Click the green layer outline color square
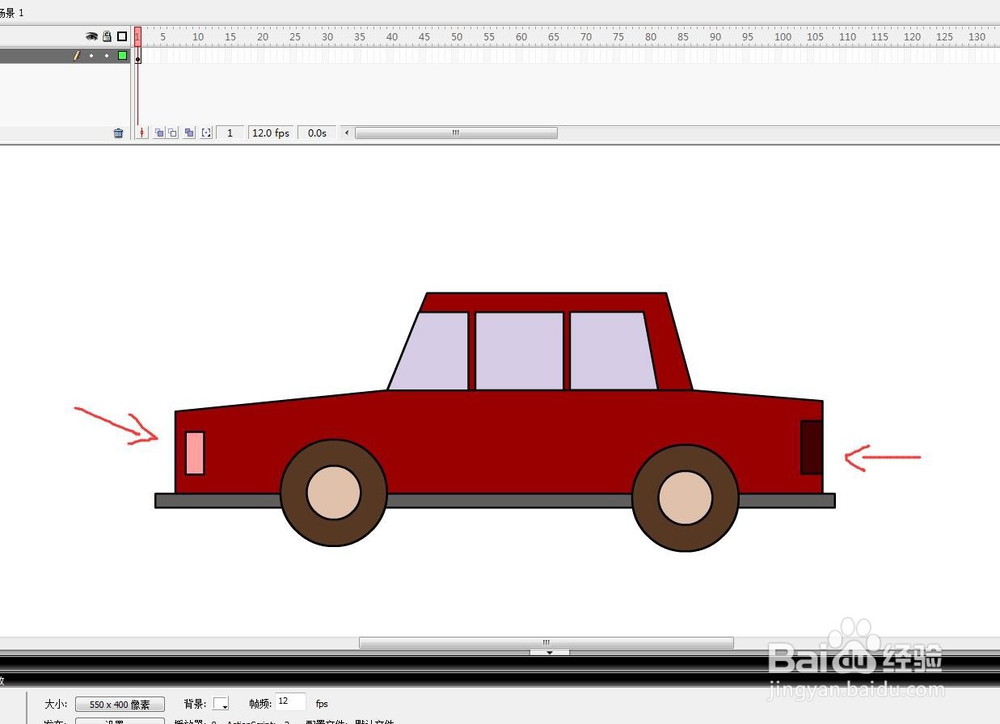The height and width of the screenshot is (724, 1000). tap(122, 56)
